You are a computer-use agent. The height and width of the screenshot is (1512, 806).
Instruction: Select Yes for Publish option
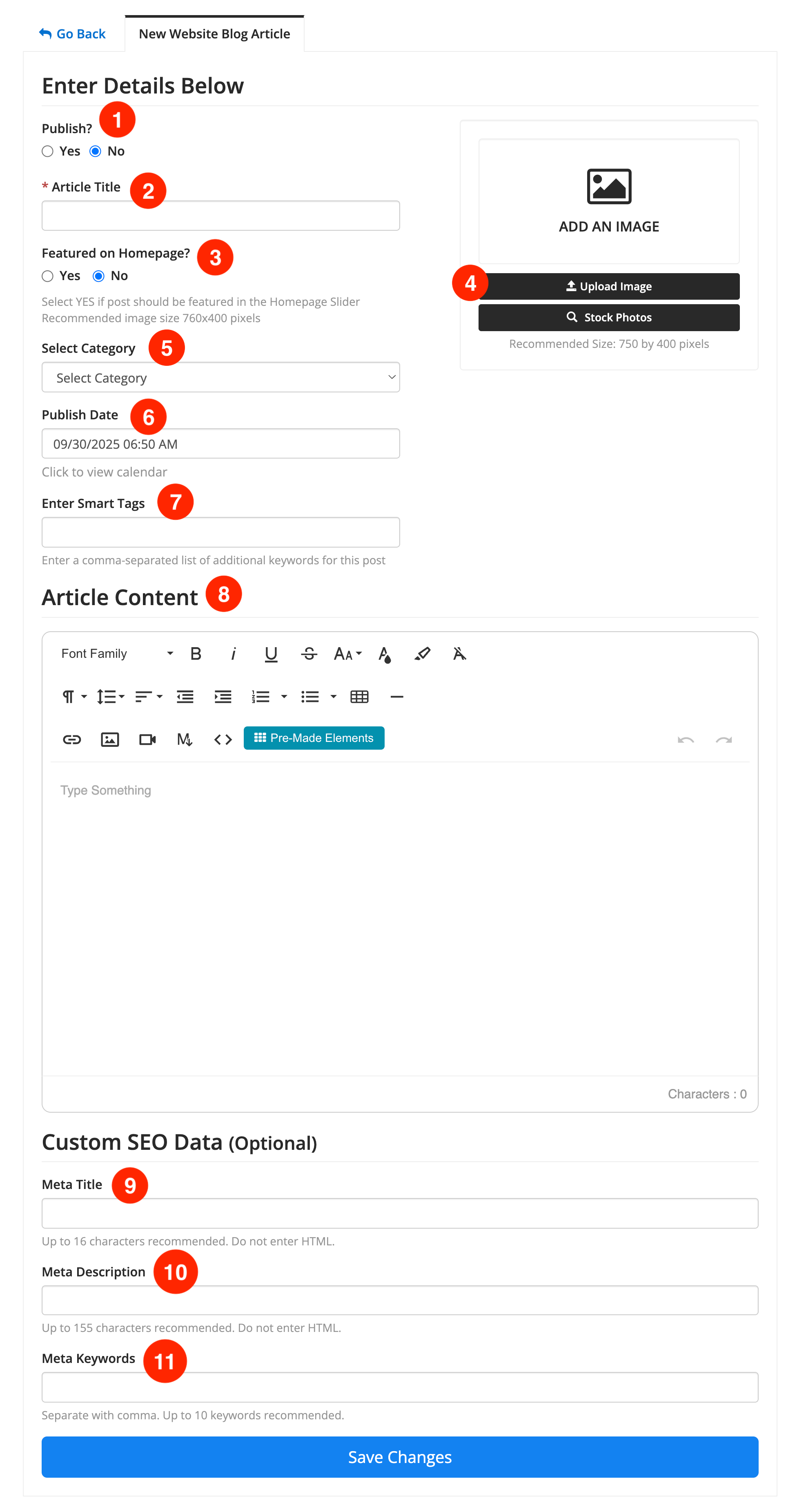[x=47, y=151]
